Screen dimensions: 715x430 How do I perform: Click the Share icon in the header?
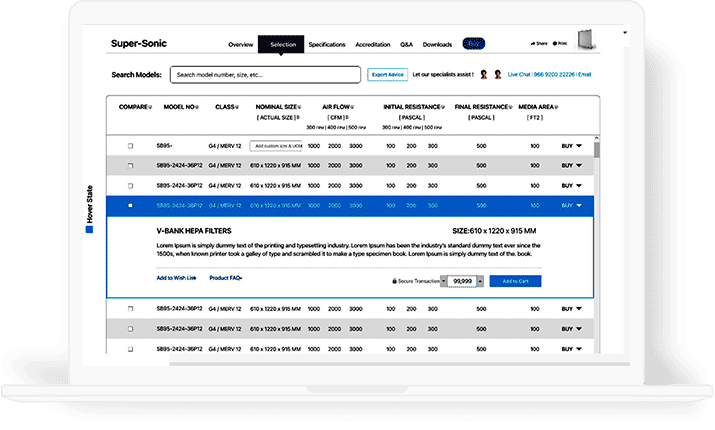click(x=533, y=44)
